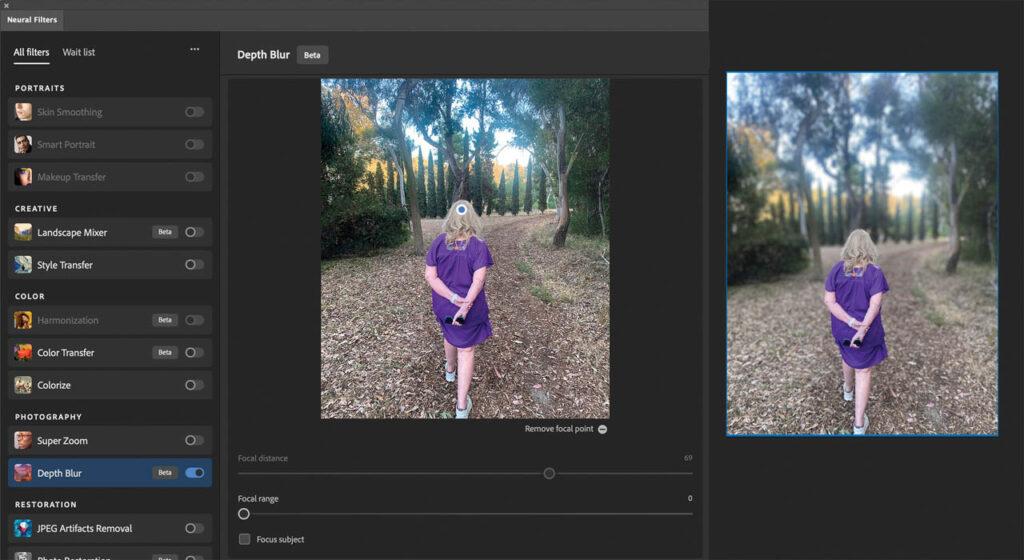The width and height of the screenshot is (1024, 560).
Task: Disable the Depth Blur filter switch
Action: [195, 473]
